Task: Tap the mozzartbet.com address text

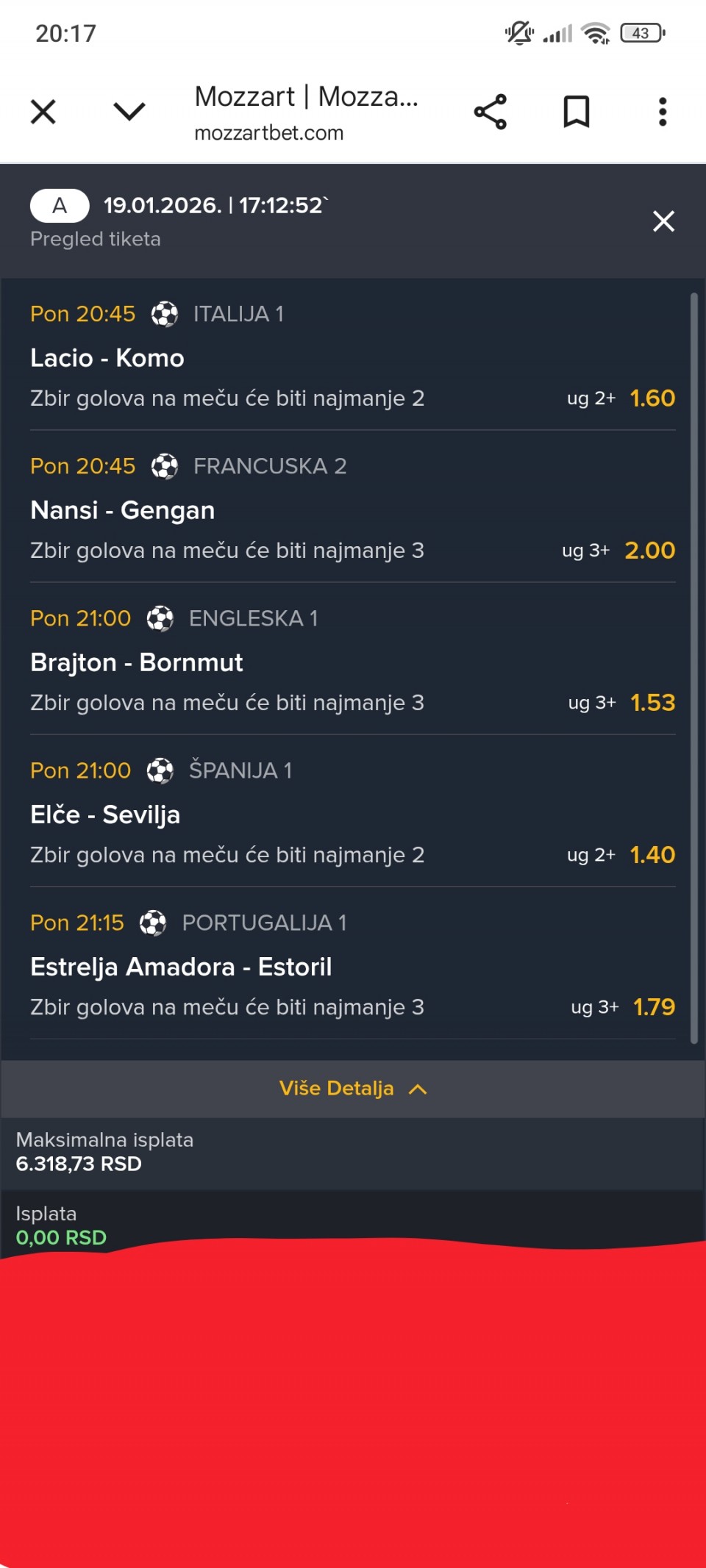Action: 268,133
